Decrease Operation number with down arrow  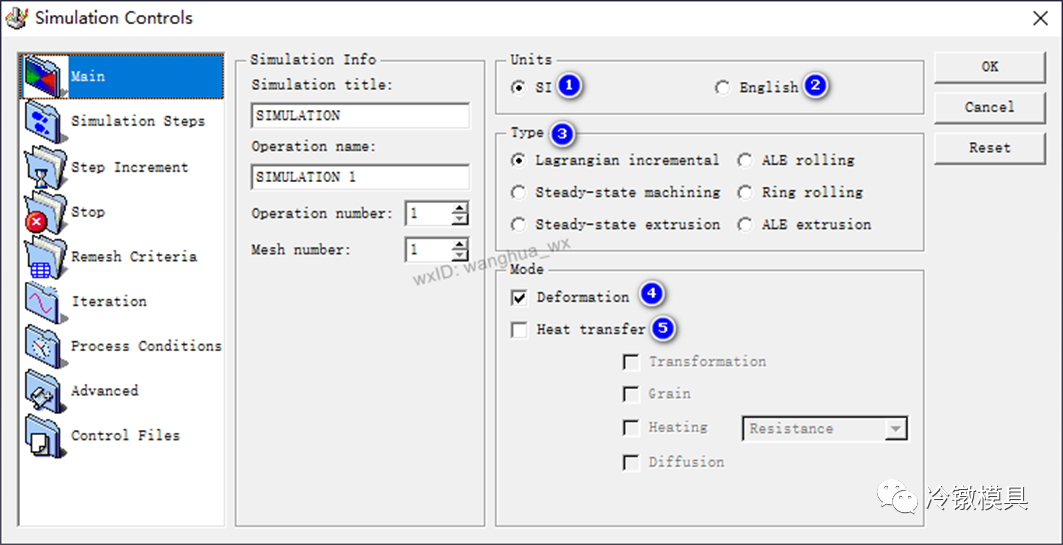tap(460, 219)
